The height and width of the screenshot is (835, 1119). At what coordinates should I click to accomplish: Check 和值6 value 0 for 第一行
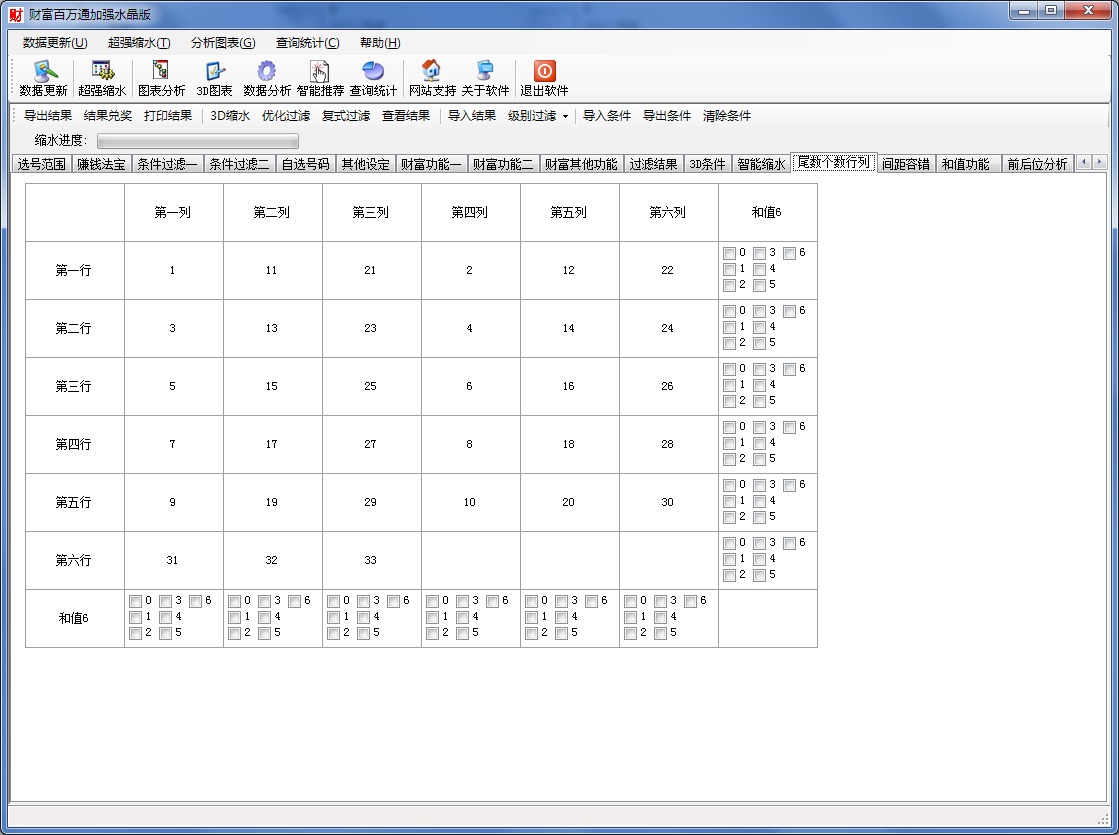(x=730, y=253)
